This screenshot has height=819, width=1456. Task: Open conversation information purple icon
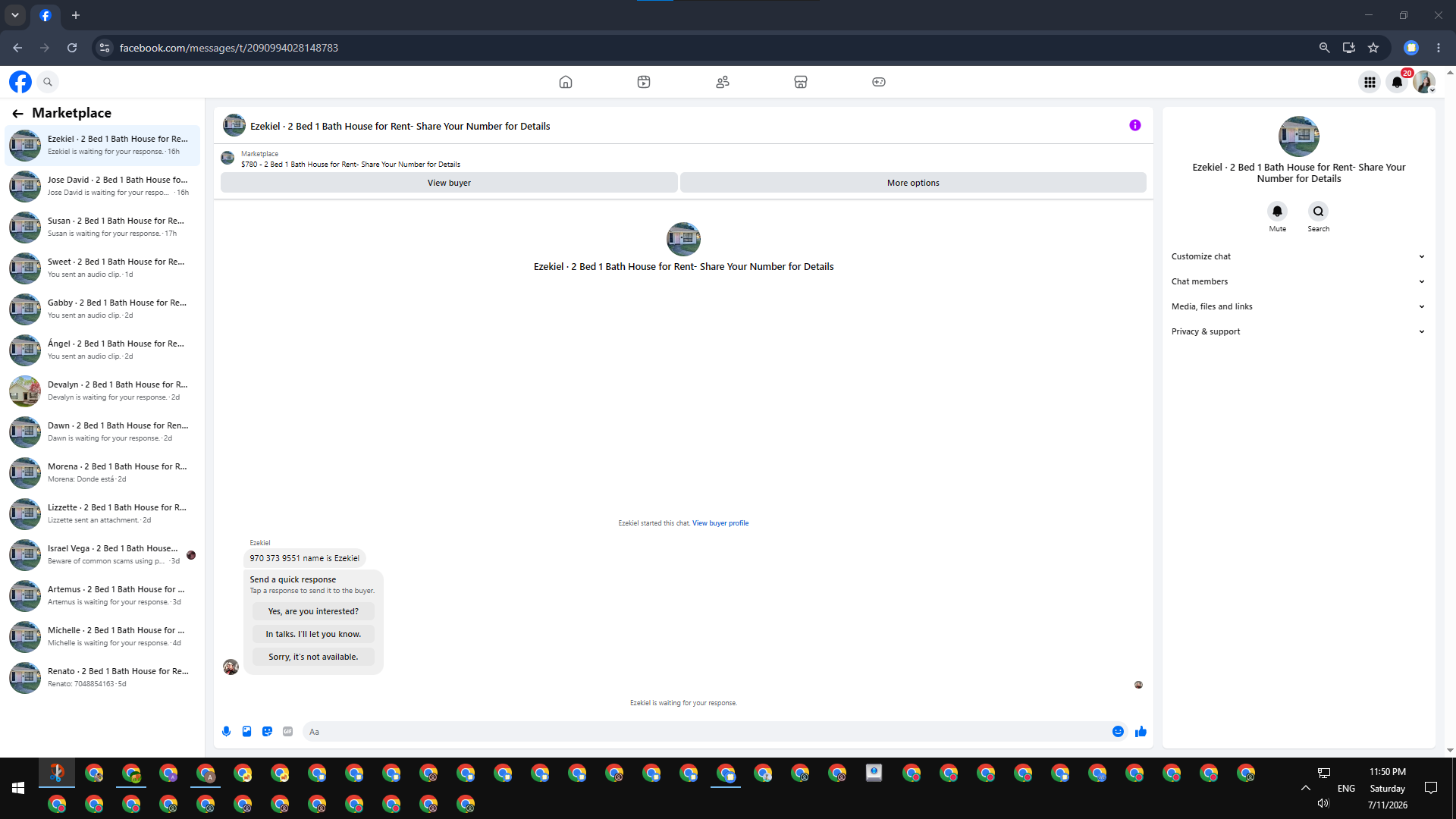[x=1135, y=125]
